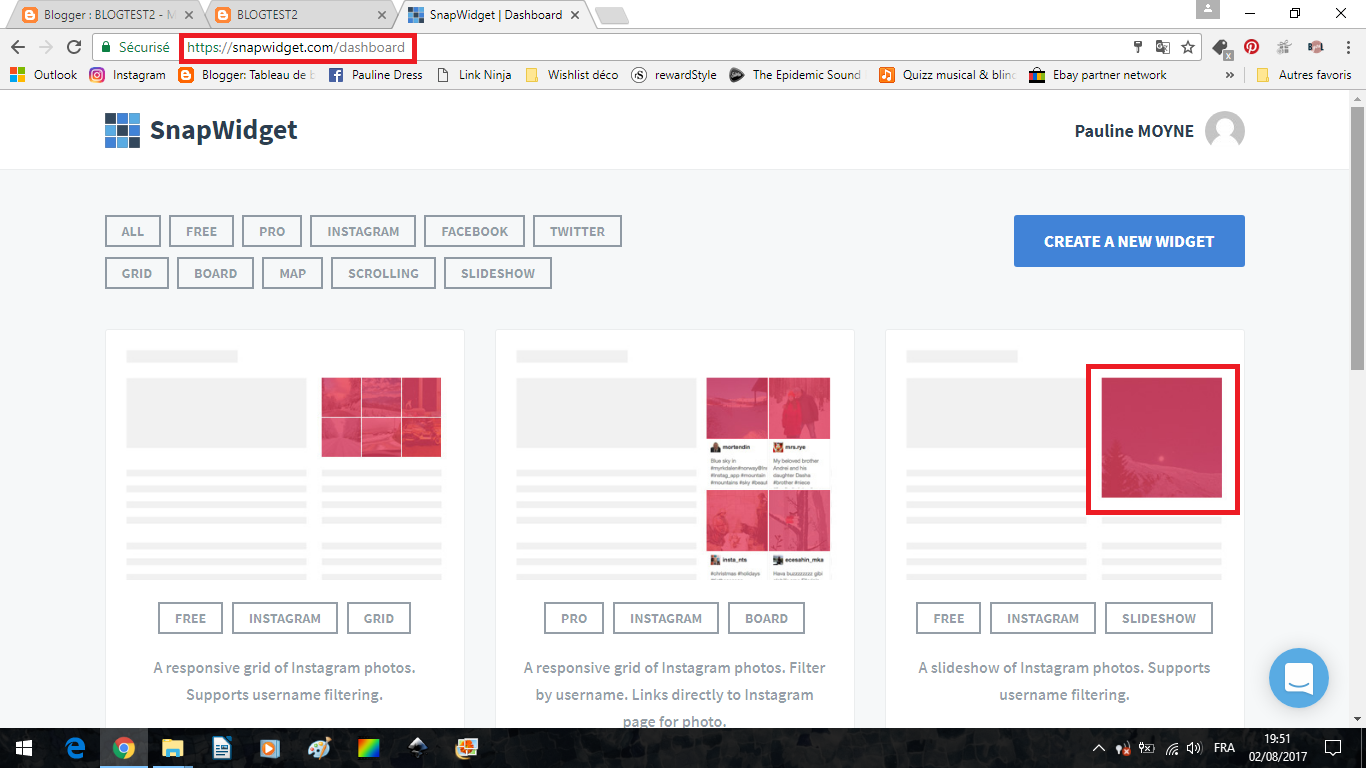Open the Instagram bookmark

point(128,75)
